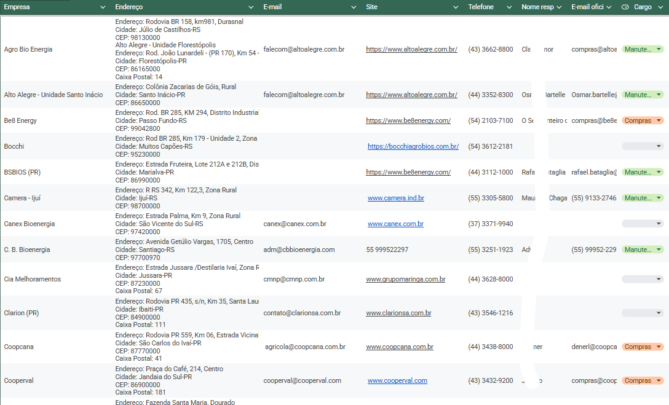This screenshot has width=669, height=405.
Task: Click the (55) 3251-1923 phone cell
Action: click(x=490, y=249)
